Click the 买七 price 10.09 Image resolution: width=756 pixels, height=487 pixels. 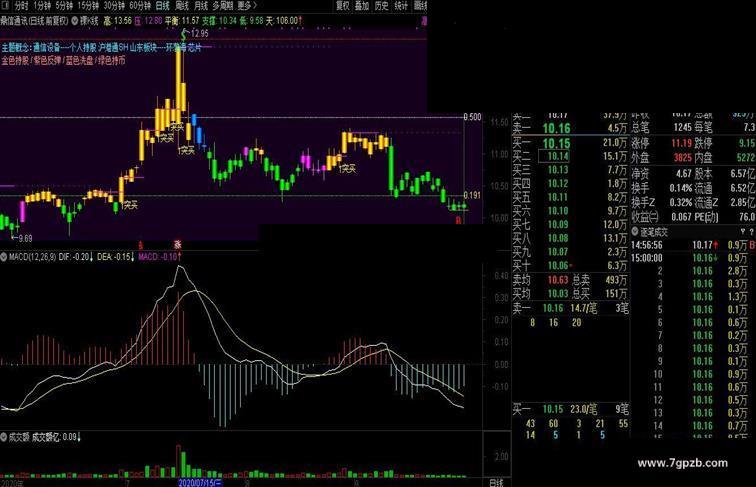558,224
